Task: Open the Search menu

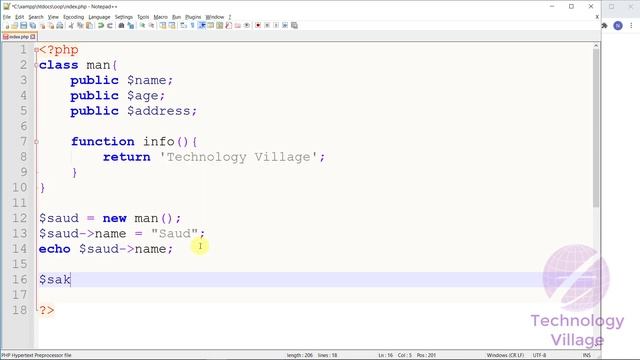Action: [x=36, y=17]
